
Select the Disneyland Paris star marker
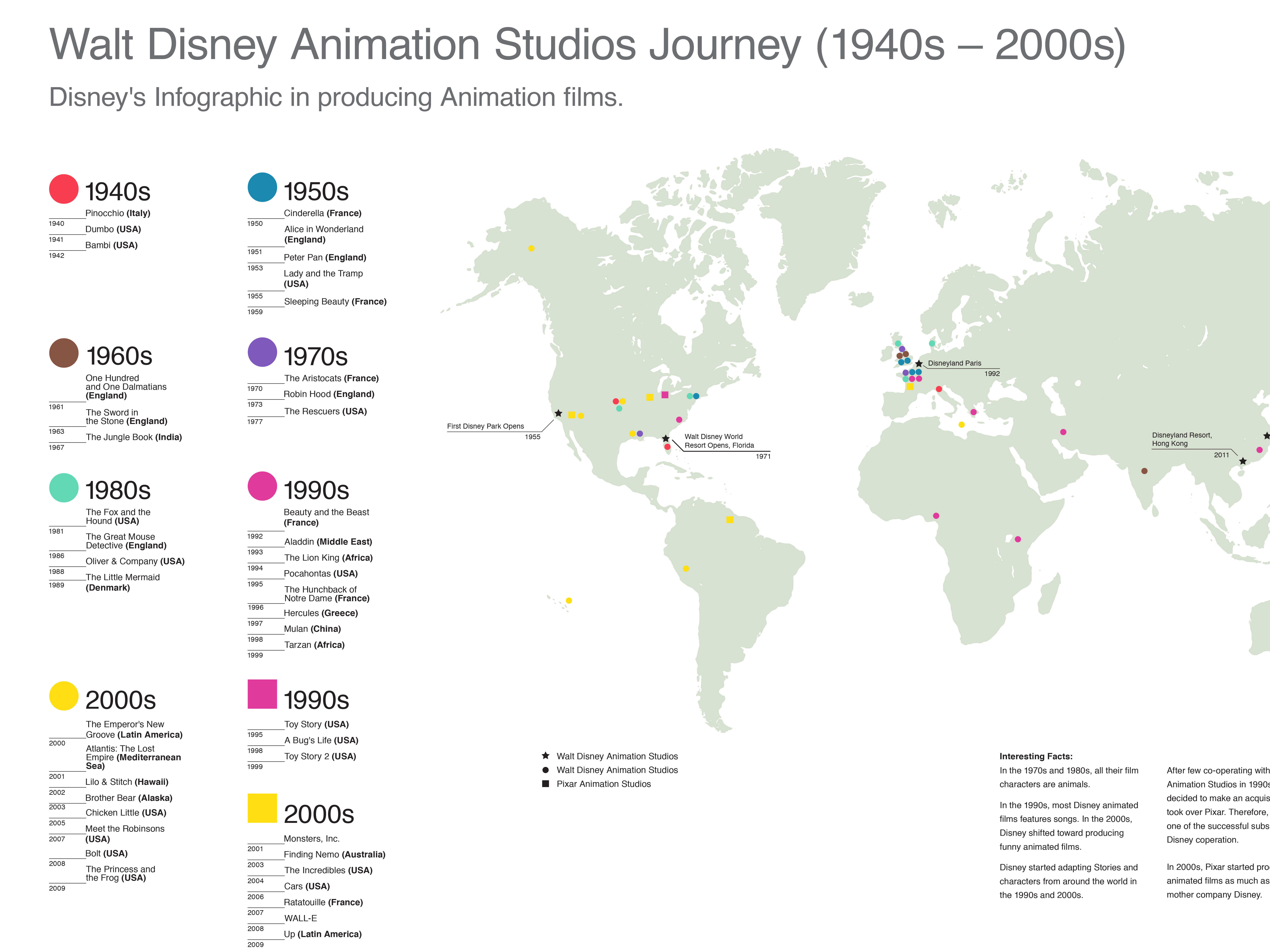tap(919, 364)
